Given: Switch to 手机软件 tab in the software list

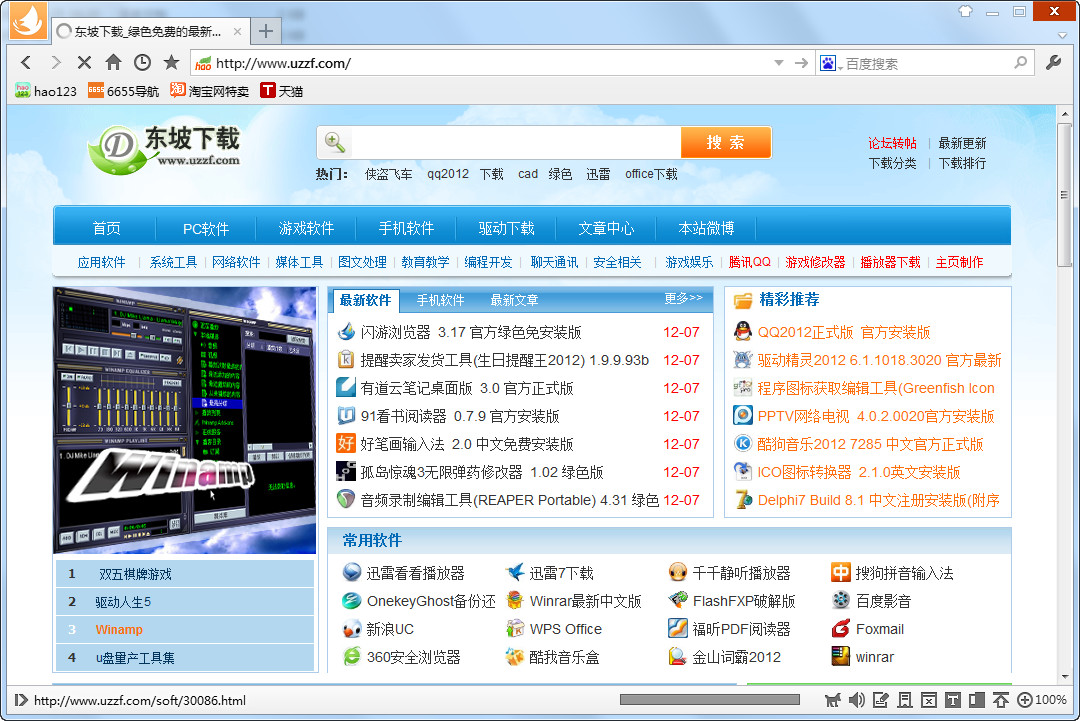Looking at the screenshot, I should [440, 300].
